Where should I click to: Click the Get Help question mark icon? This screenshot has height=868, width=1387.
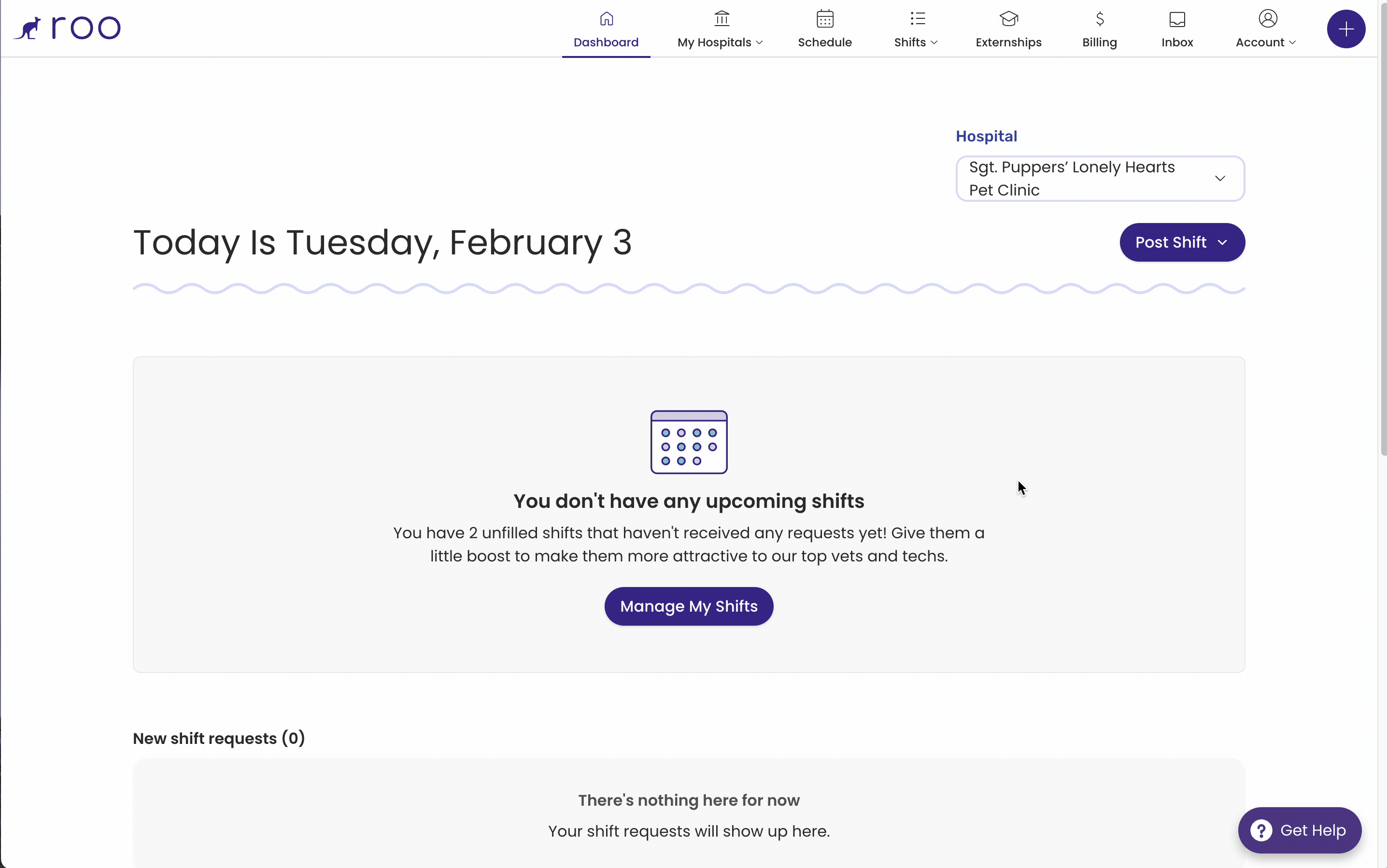pyautogui.click(x=1261, y=830)
